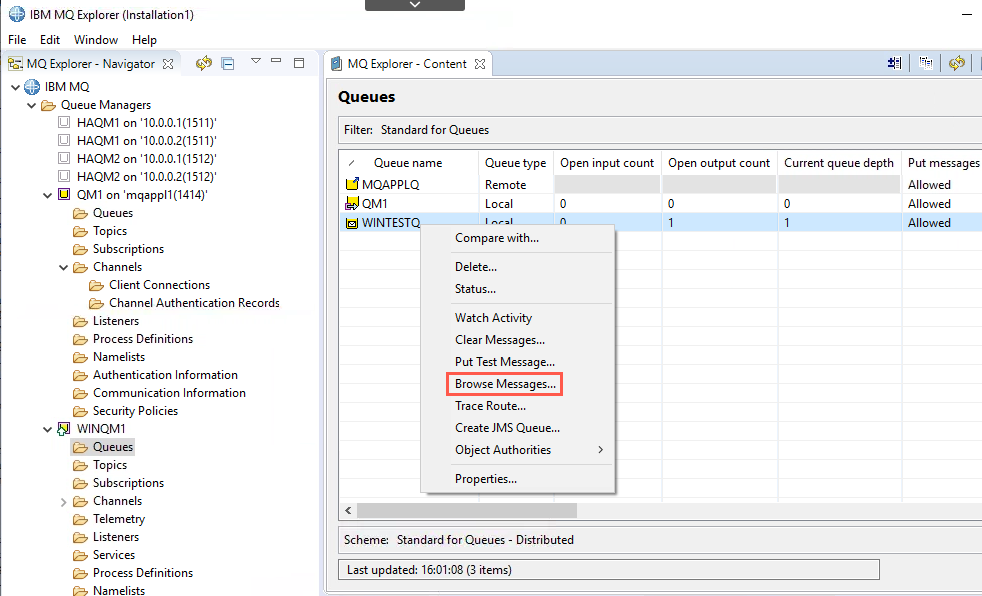Open the Help menu

[x=144, y=39]
